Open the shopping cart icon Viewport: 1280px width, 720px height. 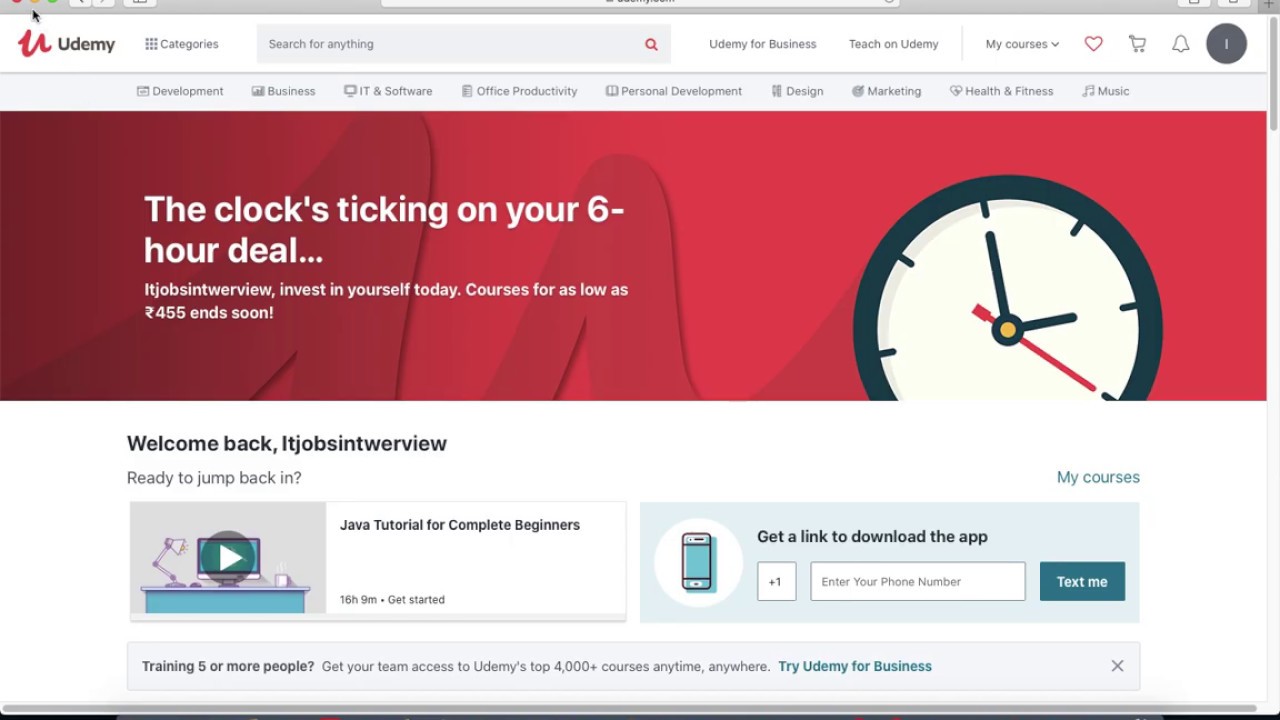[1137, 44]
